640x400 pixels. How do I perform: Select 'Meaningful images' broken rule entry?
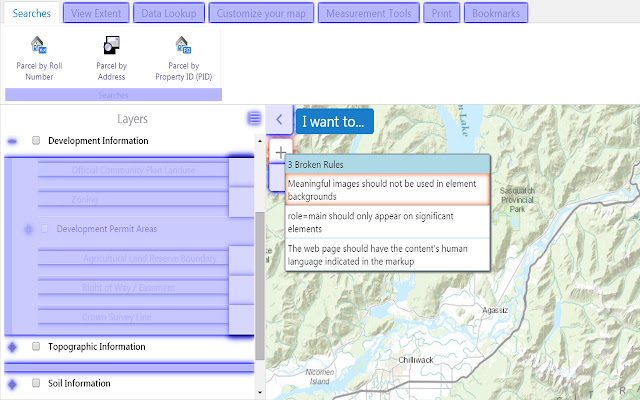point(387,190)
